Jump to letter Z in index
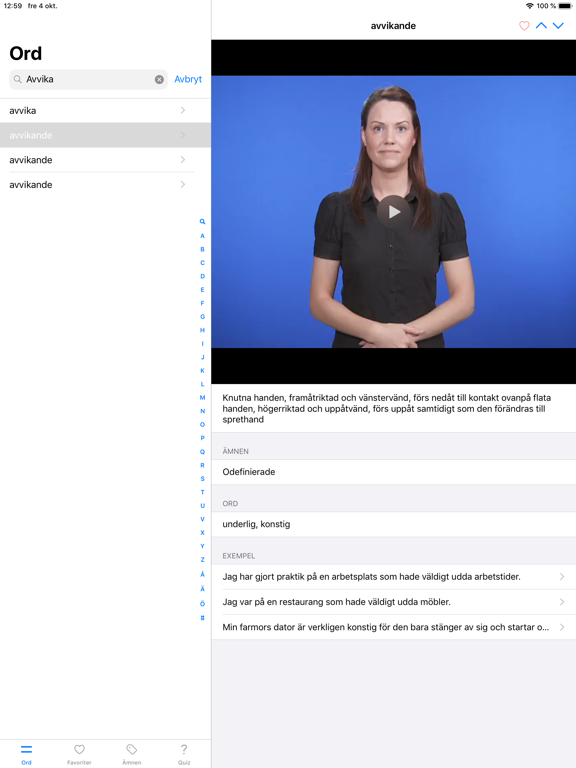The height and width of the screenshot is (768, 576). point(202,559)
